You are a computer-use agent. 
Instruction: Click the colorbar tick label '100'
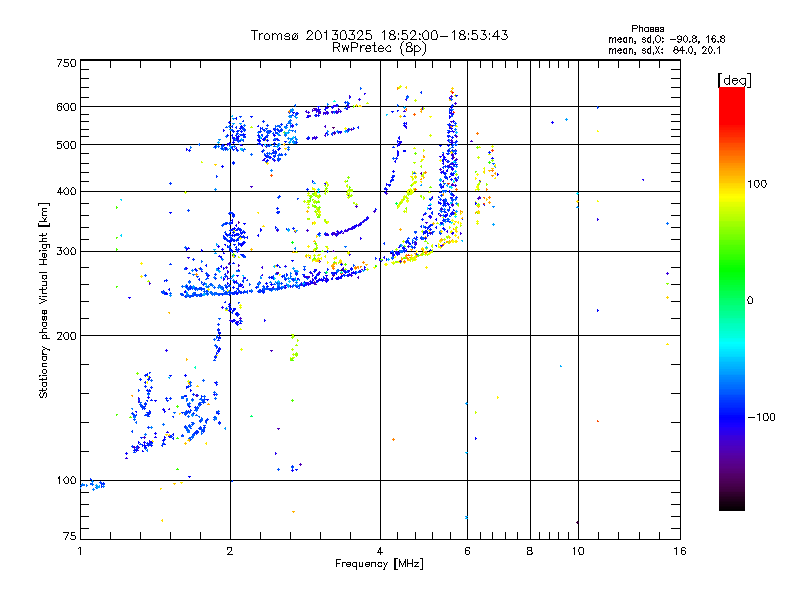[x=757, y=184]
